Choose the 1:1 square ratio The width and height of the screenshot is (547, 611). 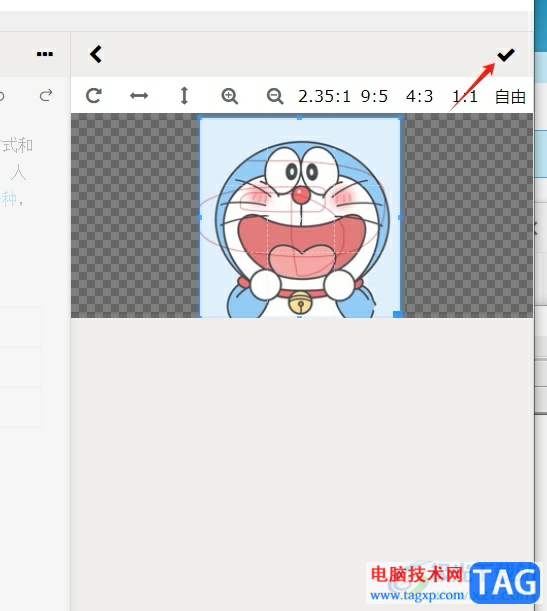[x=465, y=96]
